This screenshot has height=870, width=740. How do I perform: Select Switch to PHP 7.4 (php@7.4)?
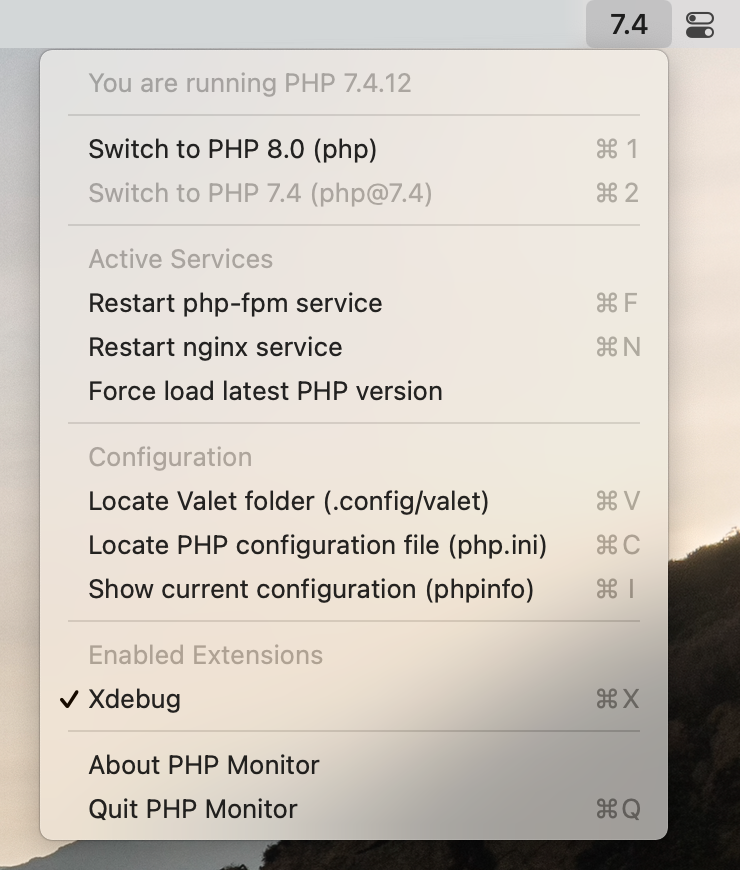coord(354,193)
